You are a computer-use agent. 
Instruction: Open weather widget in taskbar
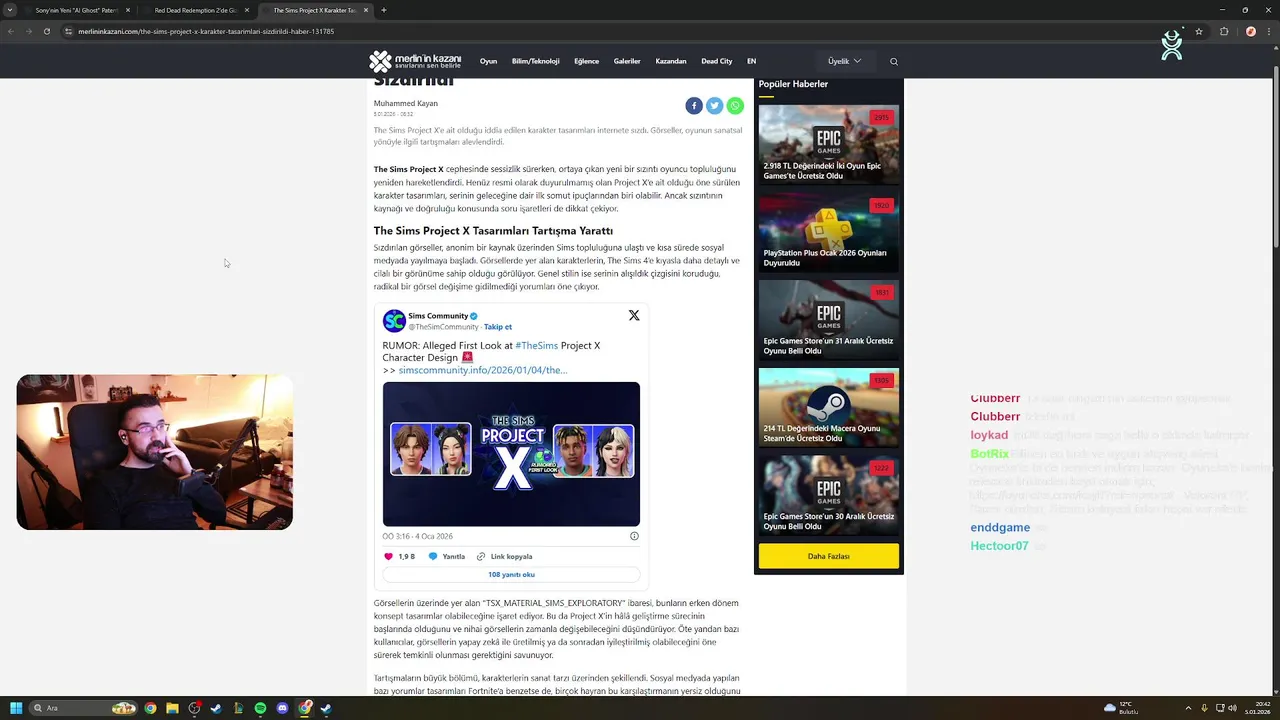(1121, 708)
